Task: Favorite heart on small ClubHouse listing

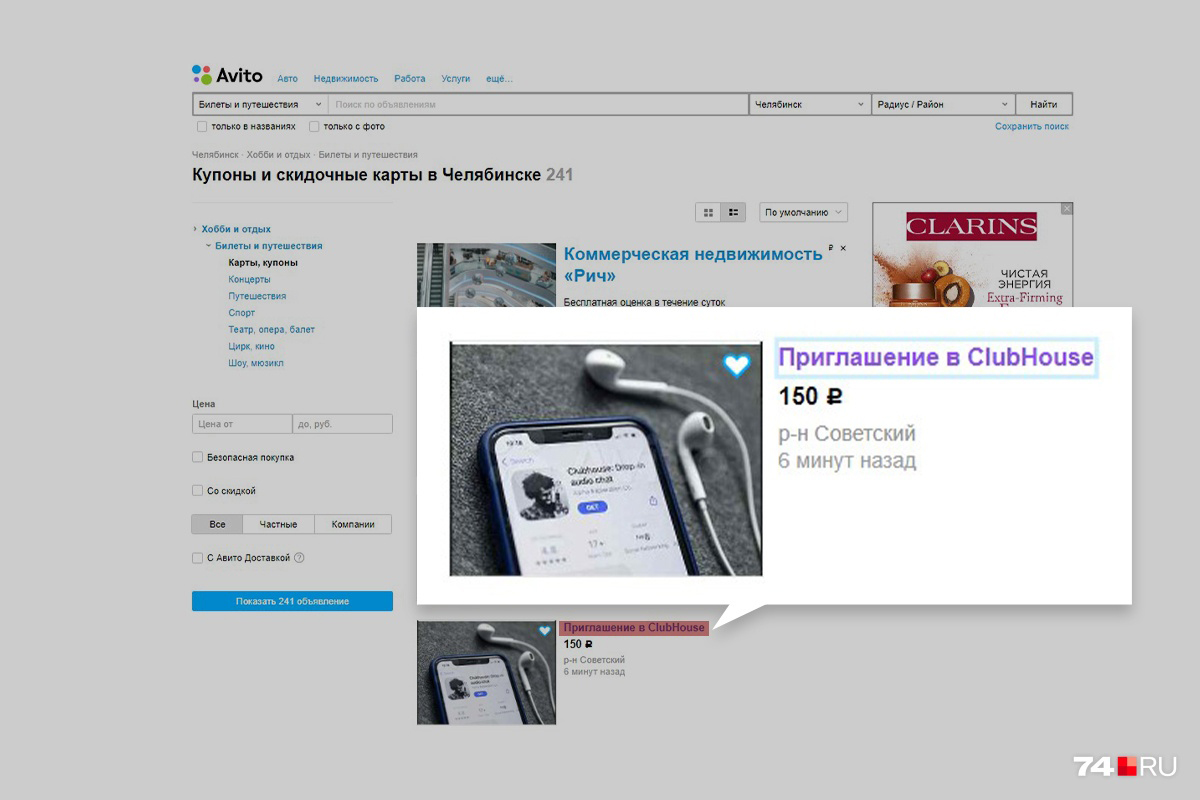Action: (x=545, y=631)
